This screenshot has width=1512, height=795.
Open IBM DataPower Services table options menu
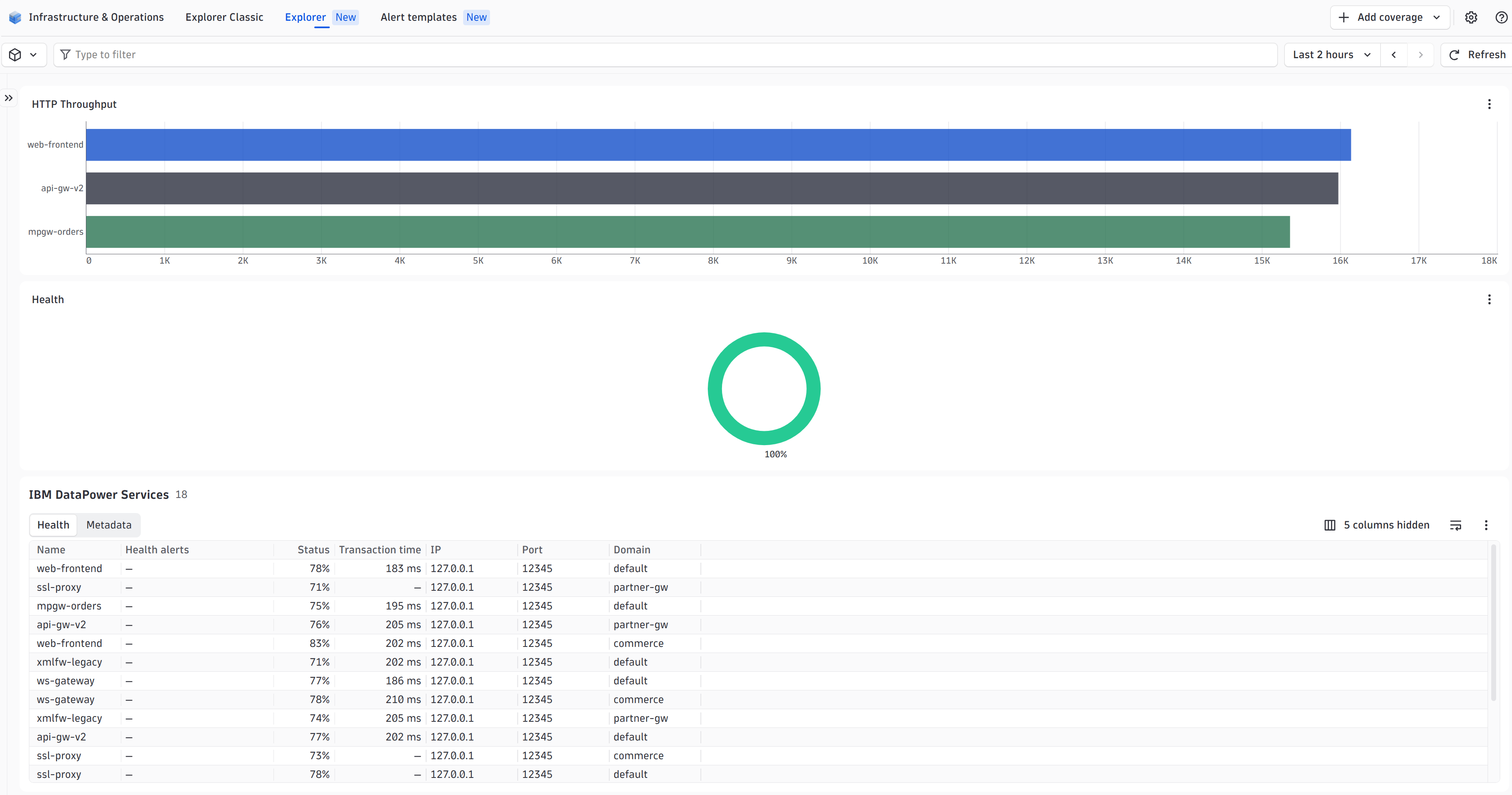tap(1486, 525)
